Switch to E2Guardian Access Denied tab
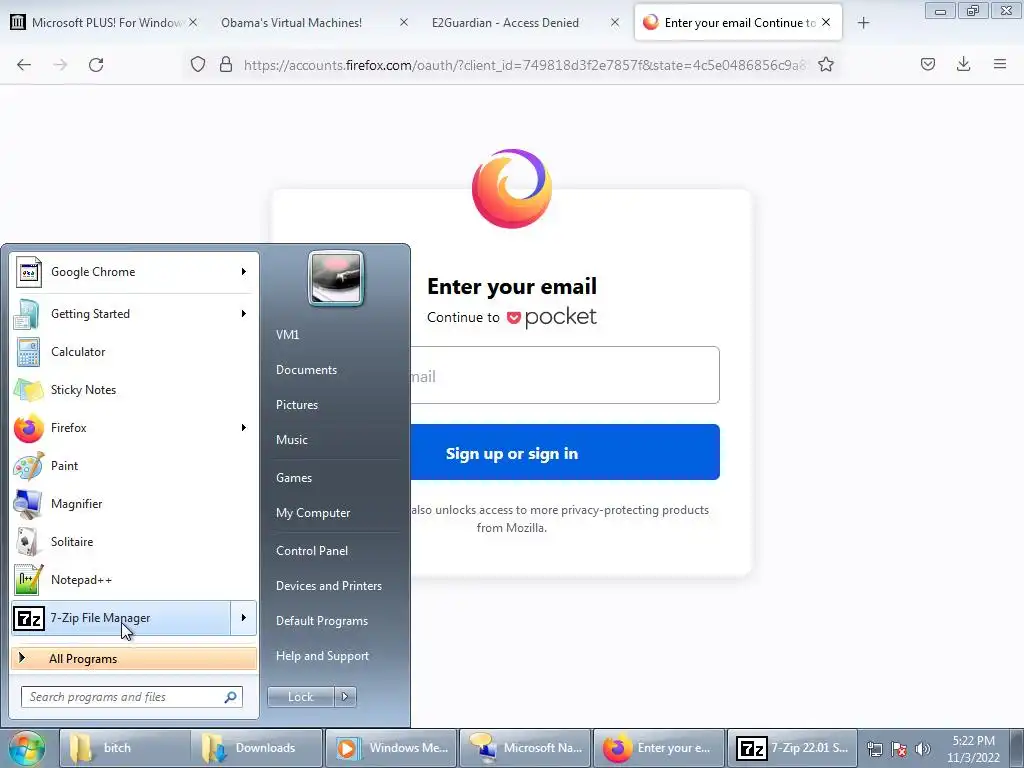1024x768 pixels. point(505,23)
